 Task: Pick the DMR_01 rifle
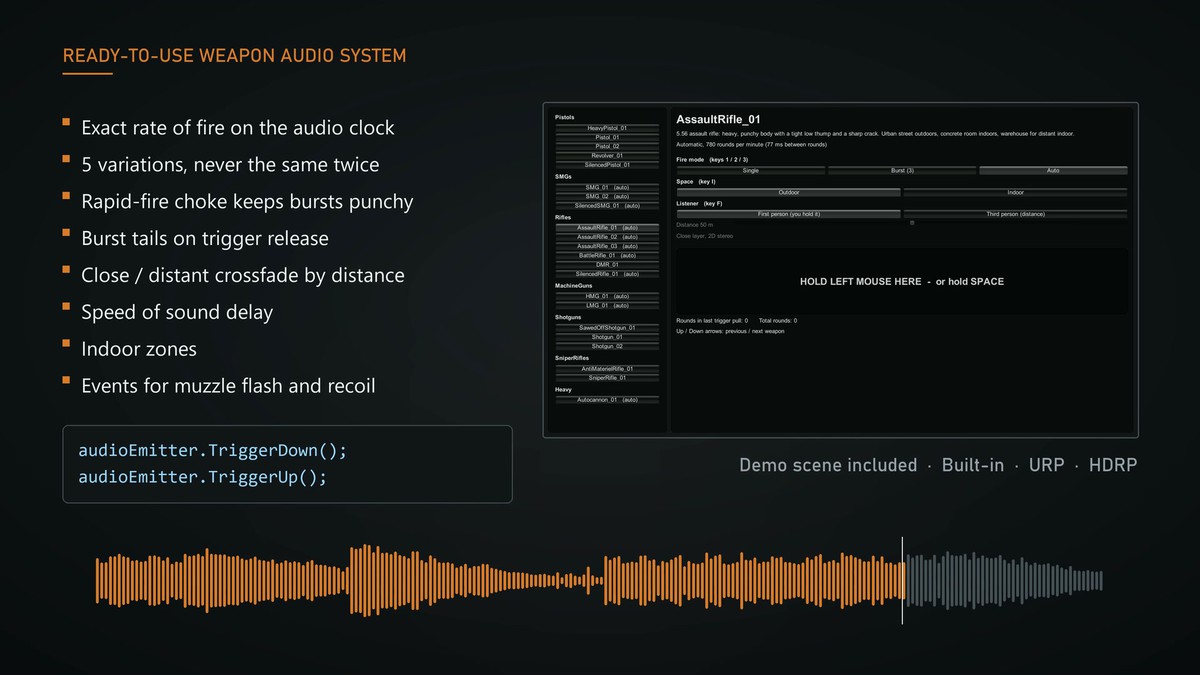click(x=607, y=264)
